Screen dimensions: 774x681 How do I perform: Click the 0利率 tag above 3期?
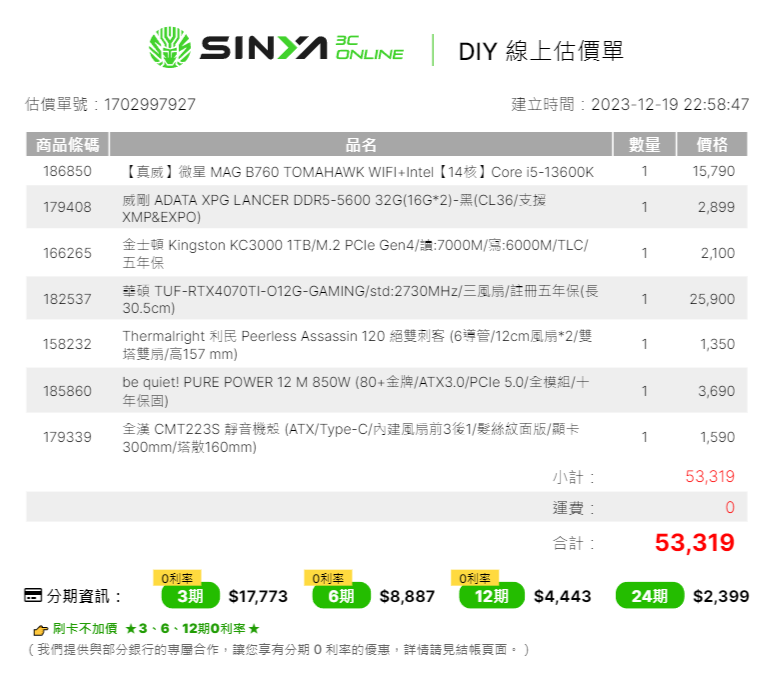177,577
